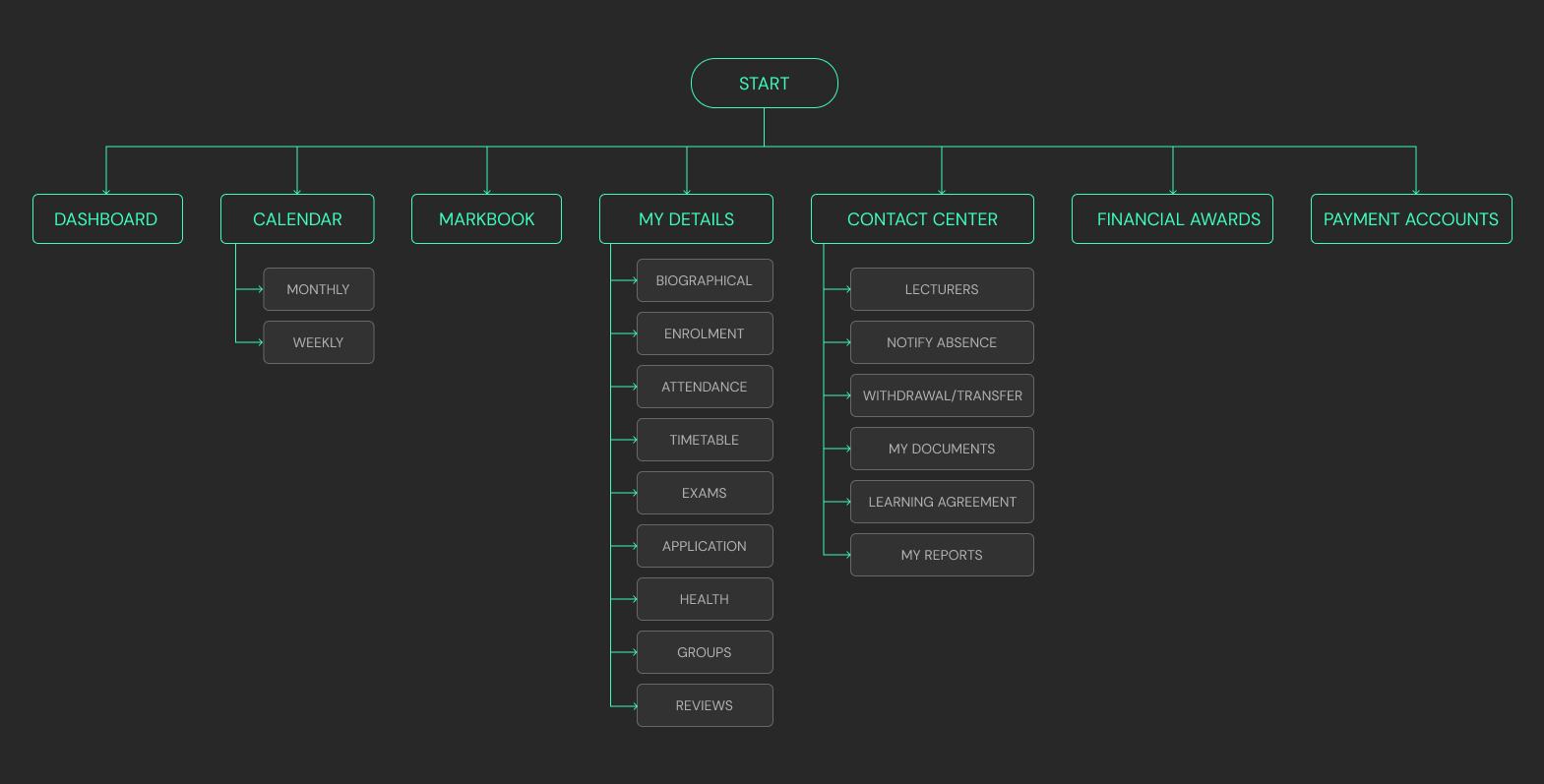Choose the MONTHLY calendar sub-item
This screenshot has width=1544, height=784.
(x=318, y=289)
